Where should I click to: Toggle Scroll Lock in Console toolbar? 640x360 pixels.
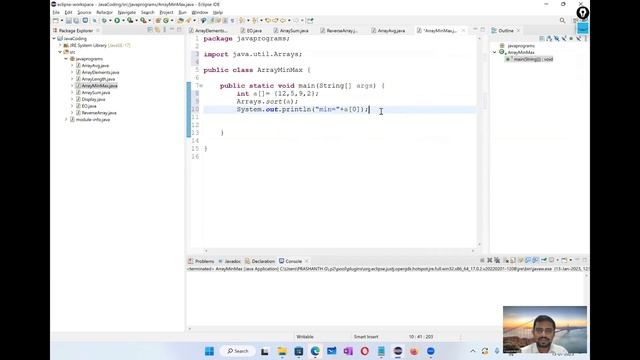[x=513, y=260]
